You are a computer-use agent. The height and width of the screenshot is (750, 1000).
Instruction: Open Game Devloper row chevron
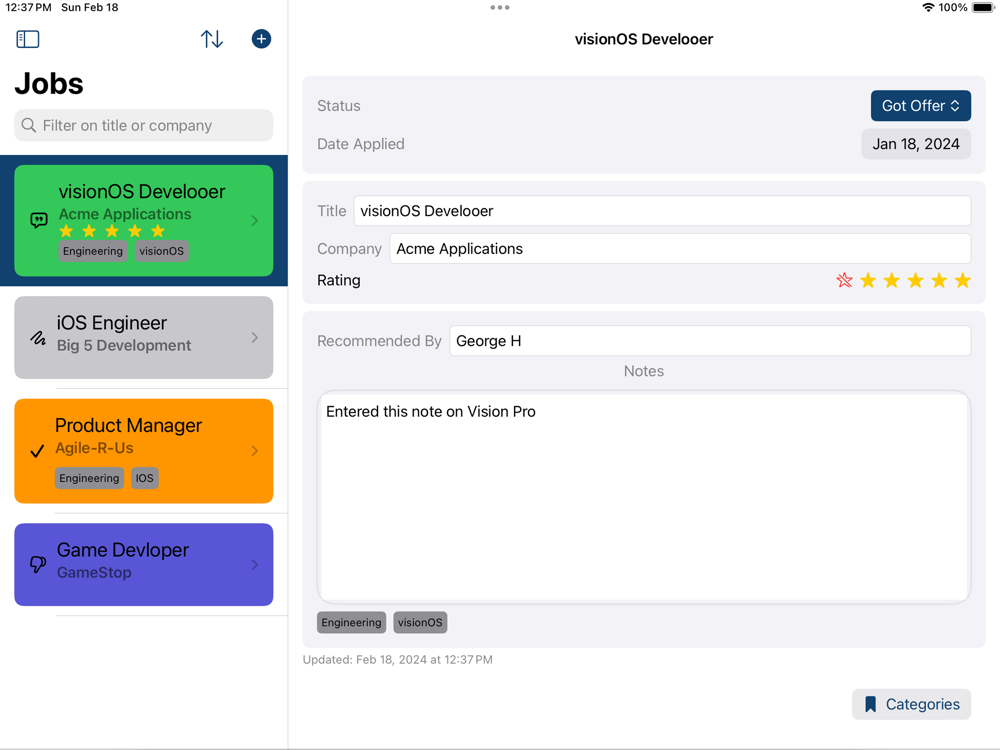pyautogui.click(x=254, y=564)
